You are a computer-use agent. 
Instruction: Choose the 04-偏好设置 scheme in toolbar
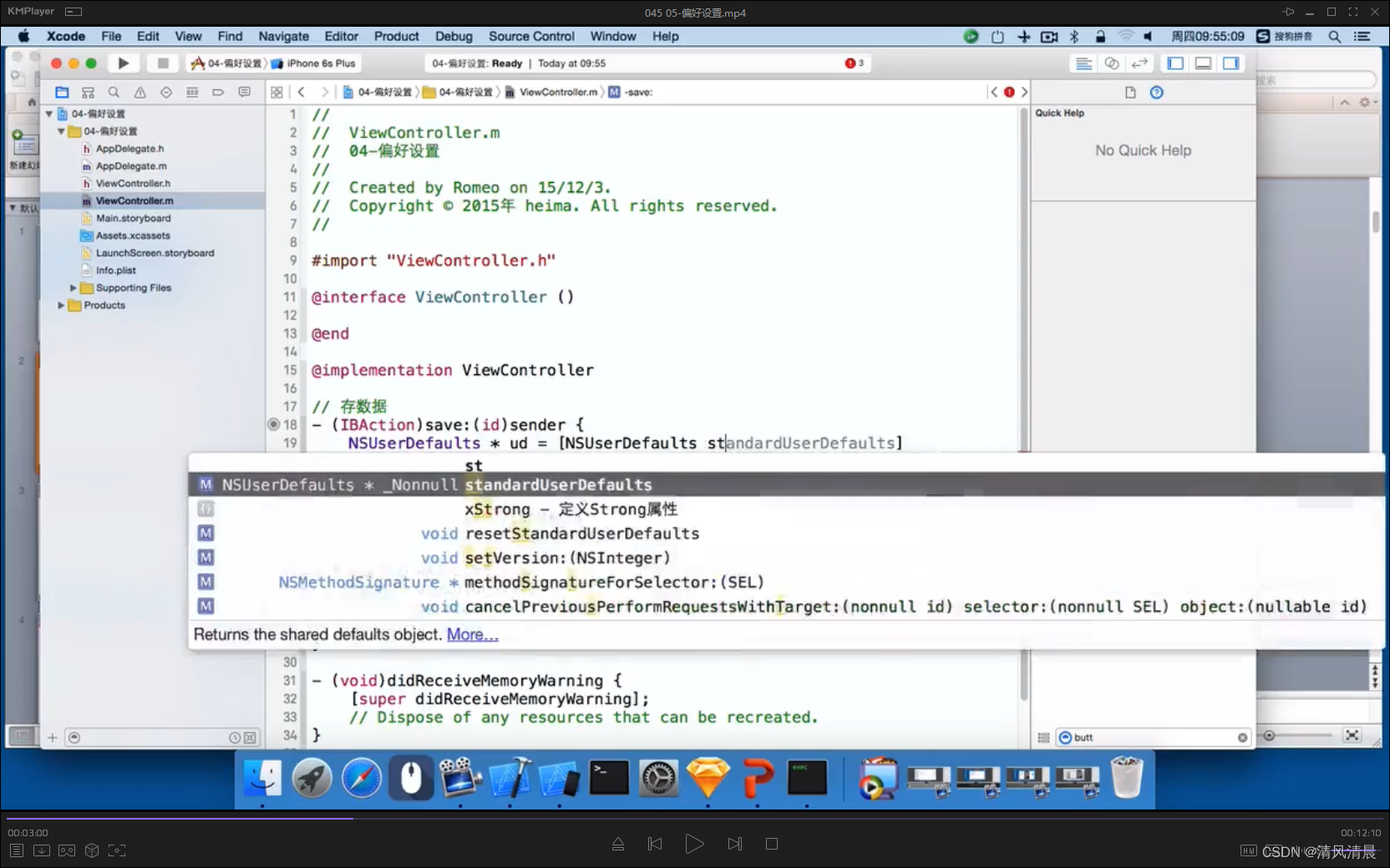click(227, 63)
